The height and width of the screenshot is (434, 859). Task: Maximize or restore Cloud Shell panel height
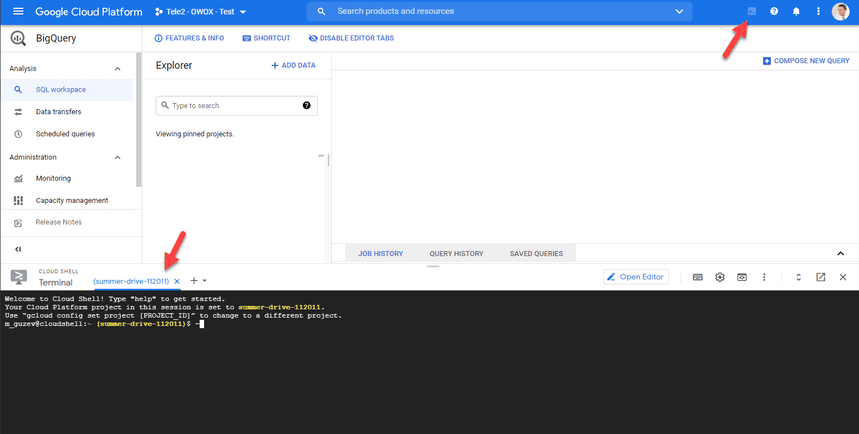(x=798, y=277)
